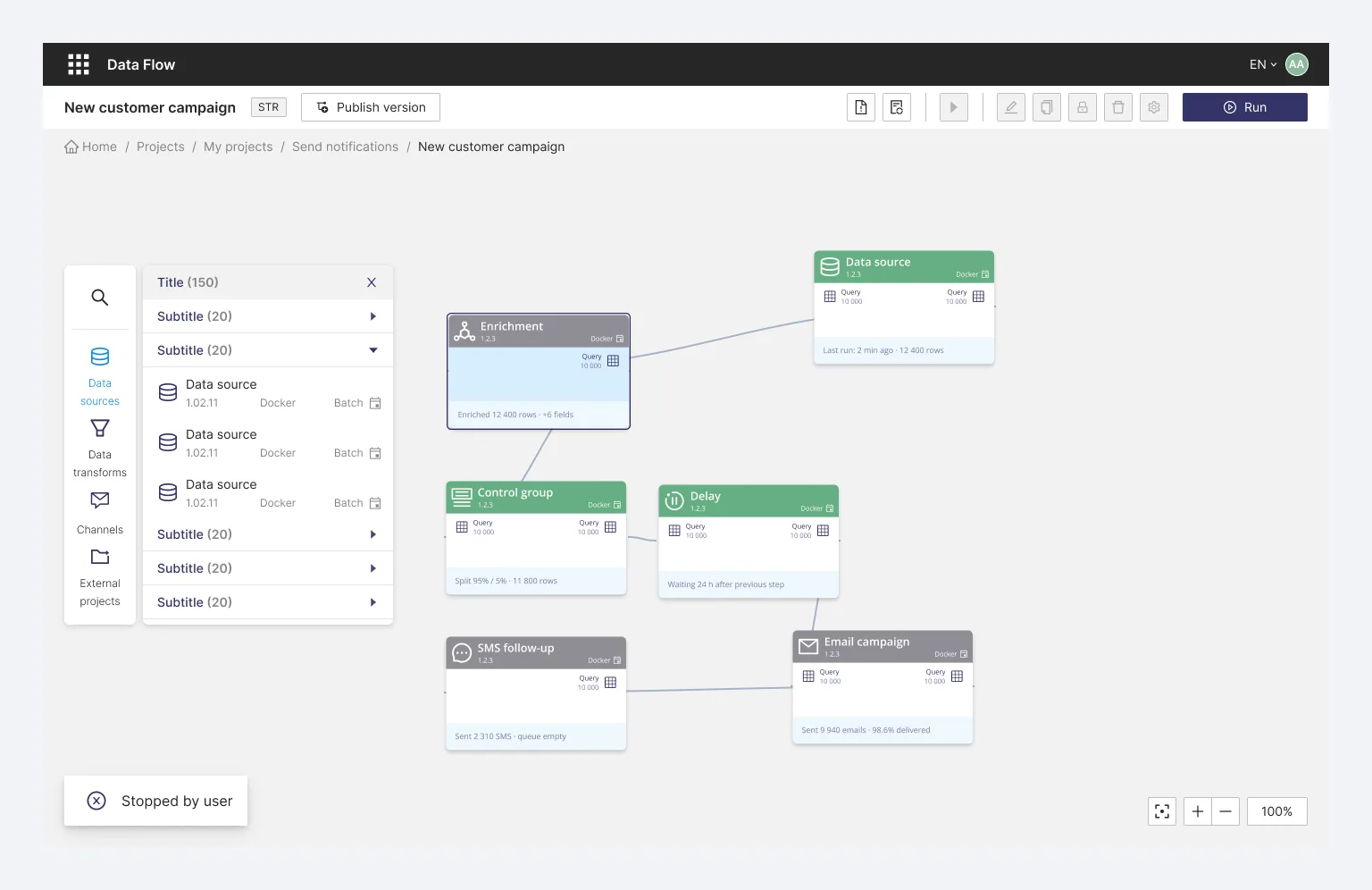
Task: Go to Projects breadcrumb
Action: 161,147
